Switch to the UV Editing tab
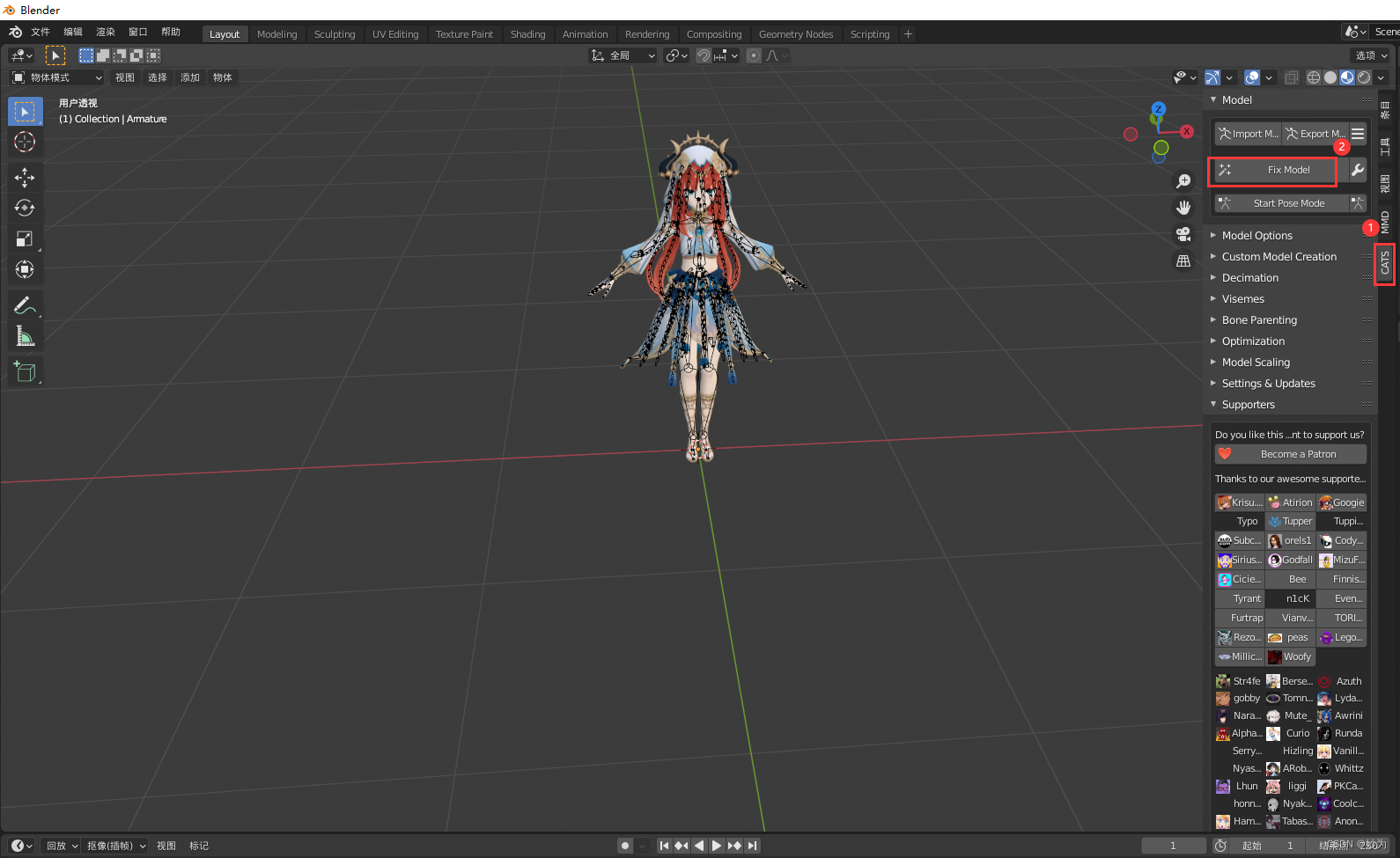Viewport: 1400px width, 858px height. (395, 34)
